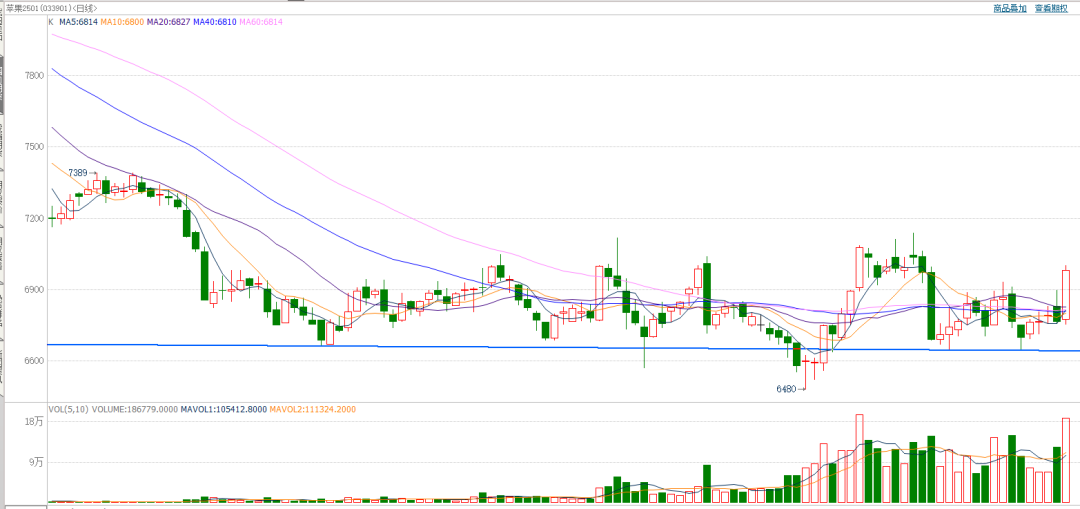Click the VOLUME:186779.0000 value

[x=135, y=409]
